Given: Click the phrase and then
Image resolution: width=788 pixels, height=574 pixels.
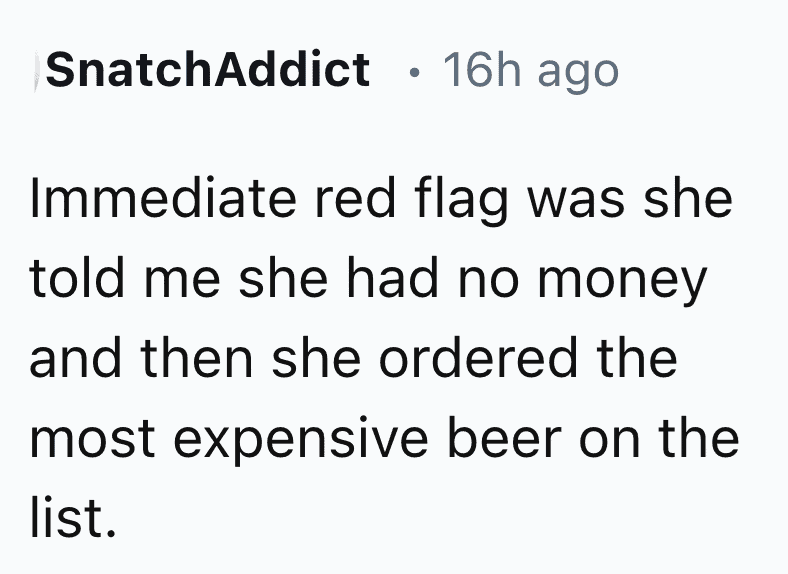Looking at the screenshot, I should click(141, 358).
